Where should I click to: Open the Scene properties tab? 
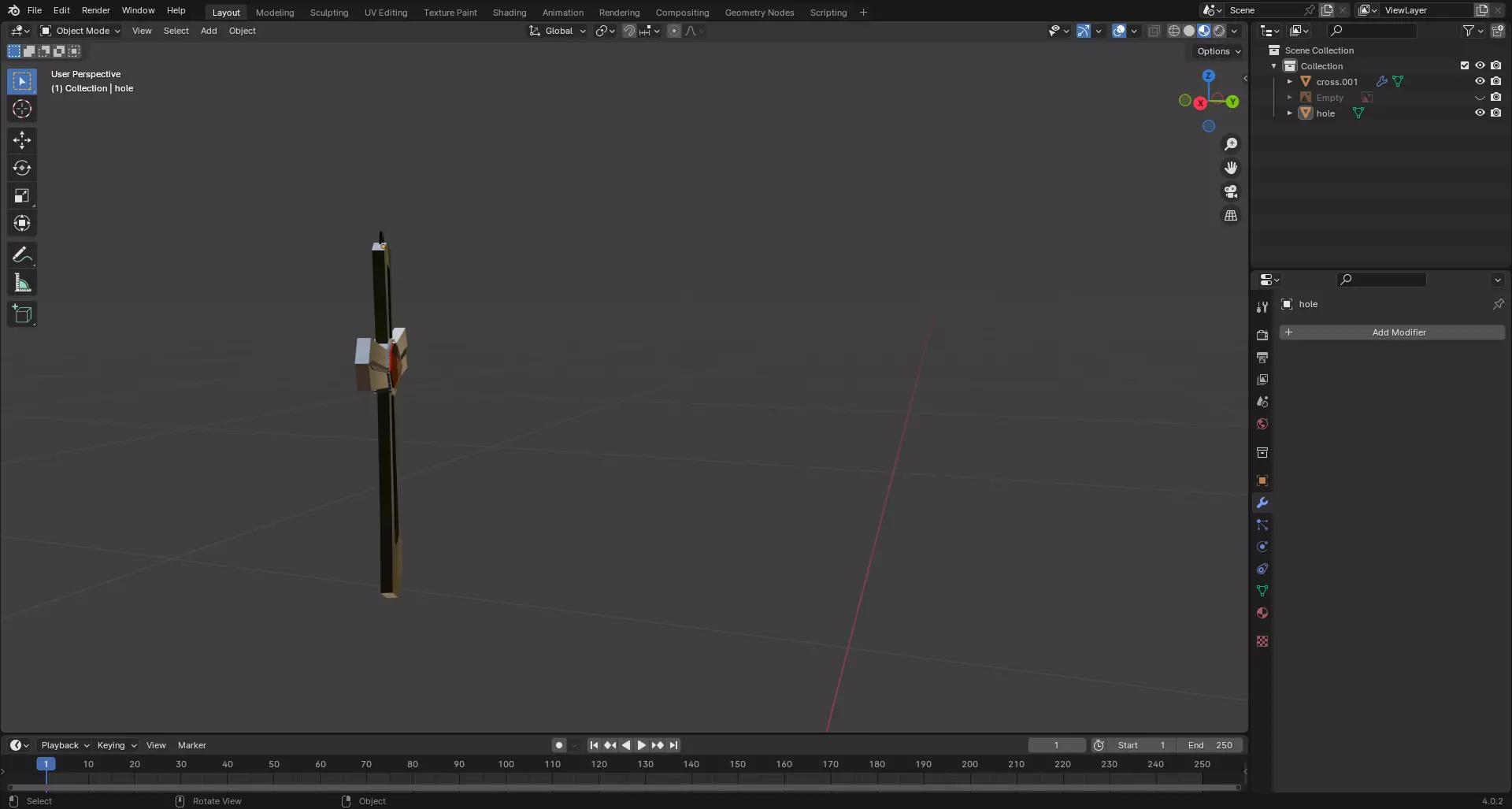[x=1262, y=402]
